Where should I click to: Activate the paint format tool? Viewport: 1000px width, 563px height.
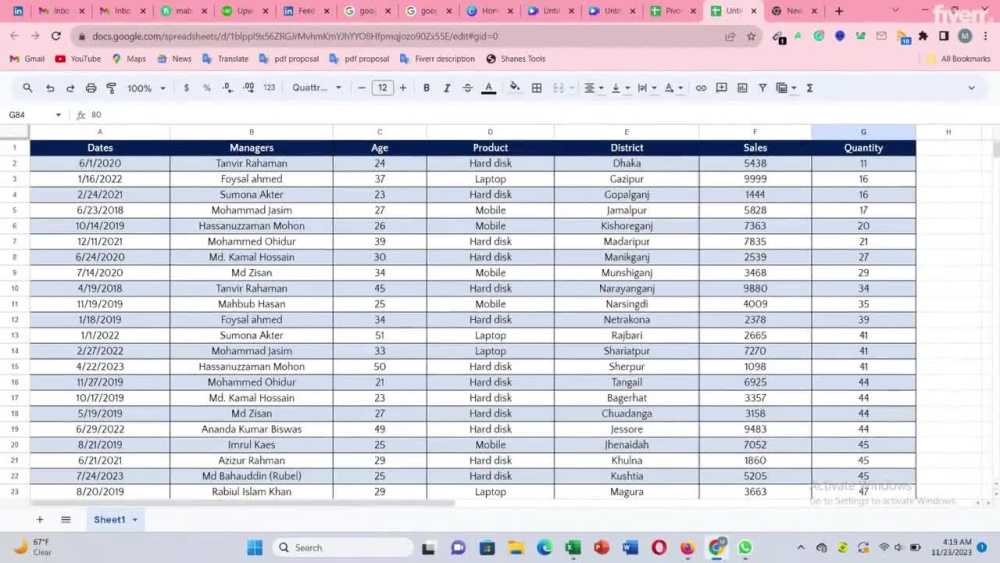(112, 88)
